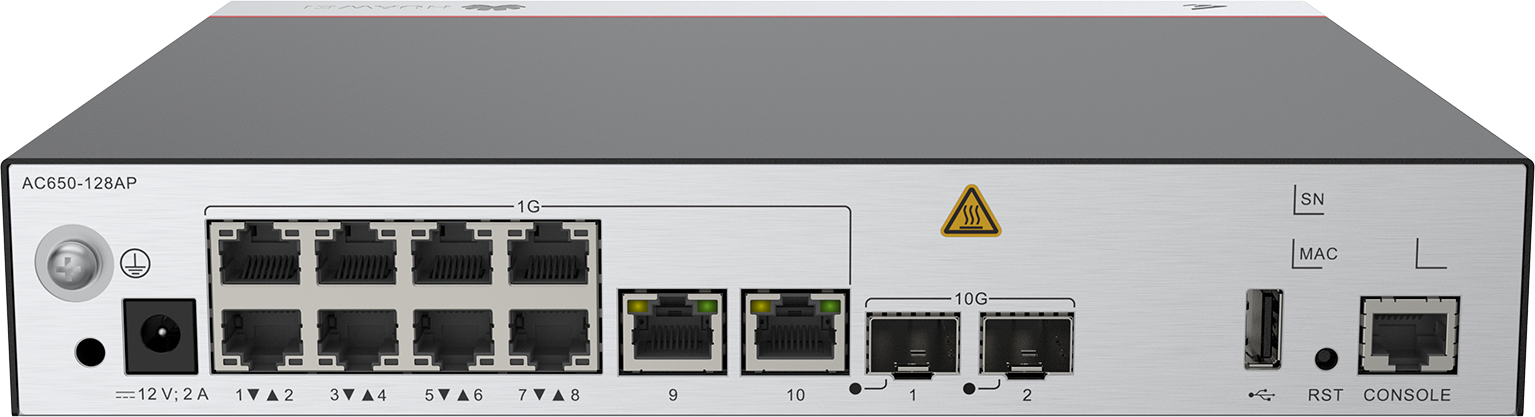Click the CONSOLE RJ45 port
Viewport: 1535px width, 417px height.
tap(1408, 335)
